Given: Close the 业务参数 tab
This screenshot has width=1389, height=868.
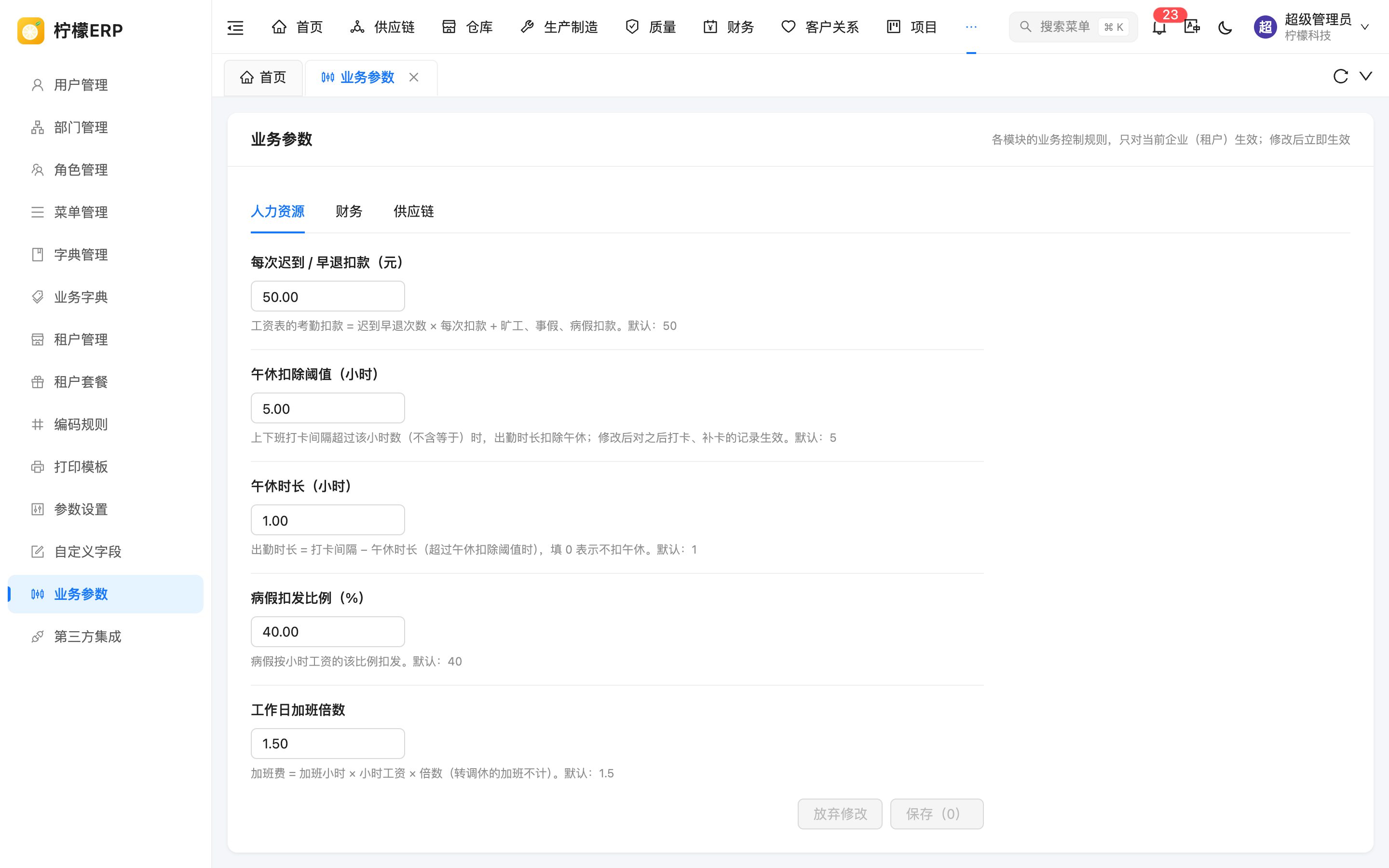Looking at the screenshot, I should (x=414, y=77).
